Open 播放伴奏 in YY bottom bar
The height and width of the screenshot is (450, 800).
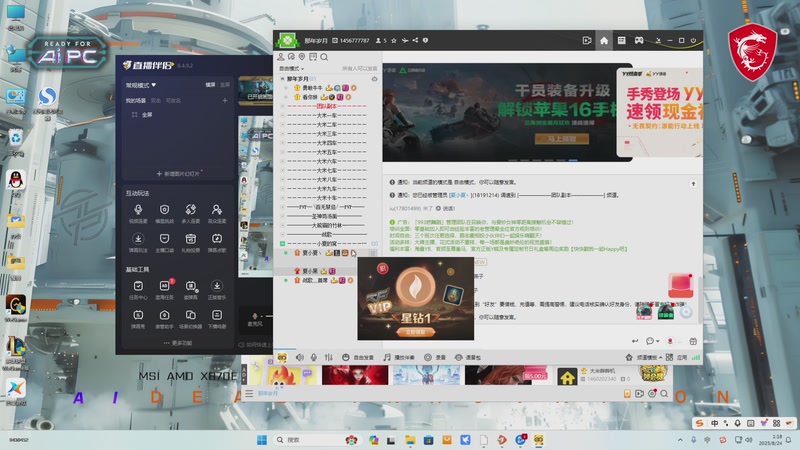click(x=399, y=357)
